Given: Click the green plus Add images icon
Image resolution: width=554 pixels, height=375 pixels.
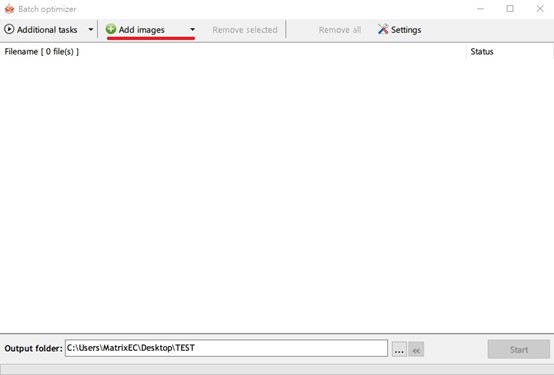Looking at the screenshot, I should 111,29.
